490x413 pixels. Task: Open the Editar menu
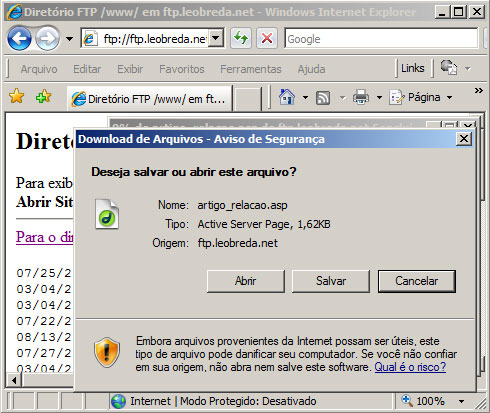[x=87, y=69]
